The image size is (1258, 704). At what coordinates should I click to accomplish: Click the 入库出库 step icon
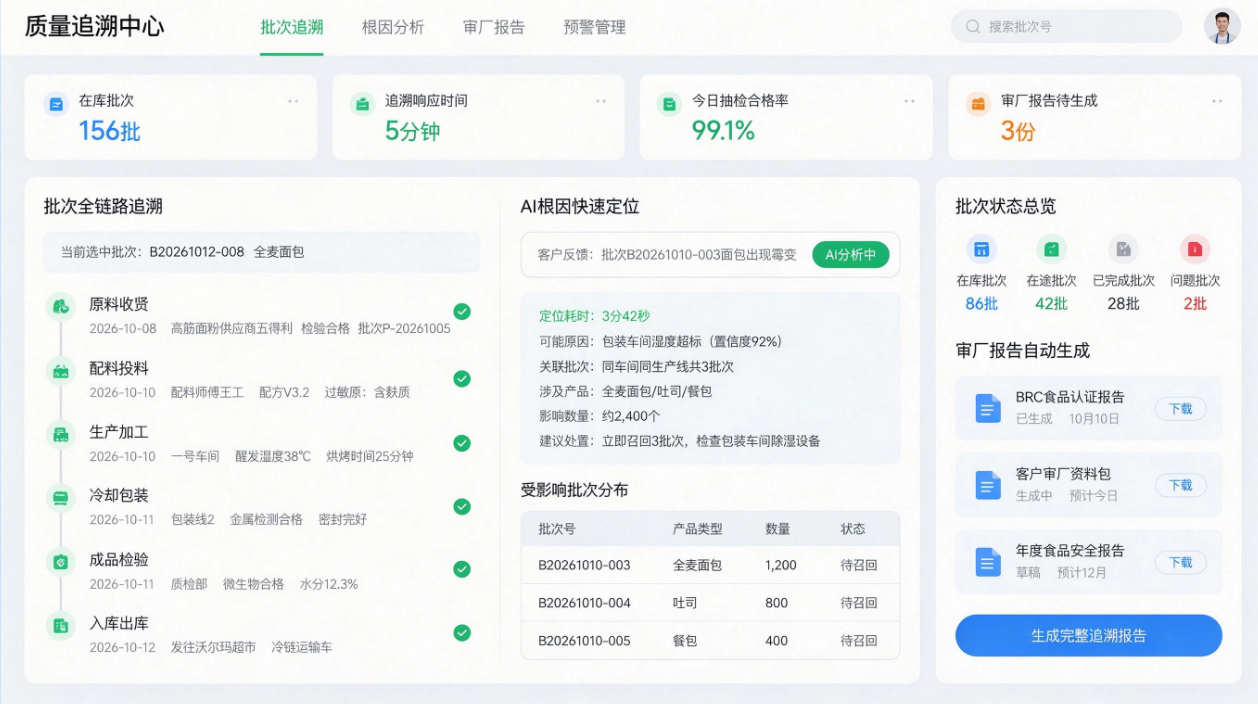[x=61, y=625]
